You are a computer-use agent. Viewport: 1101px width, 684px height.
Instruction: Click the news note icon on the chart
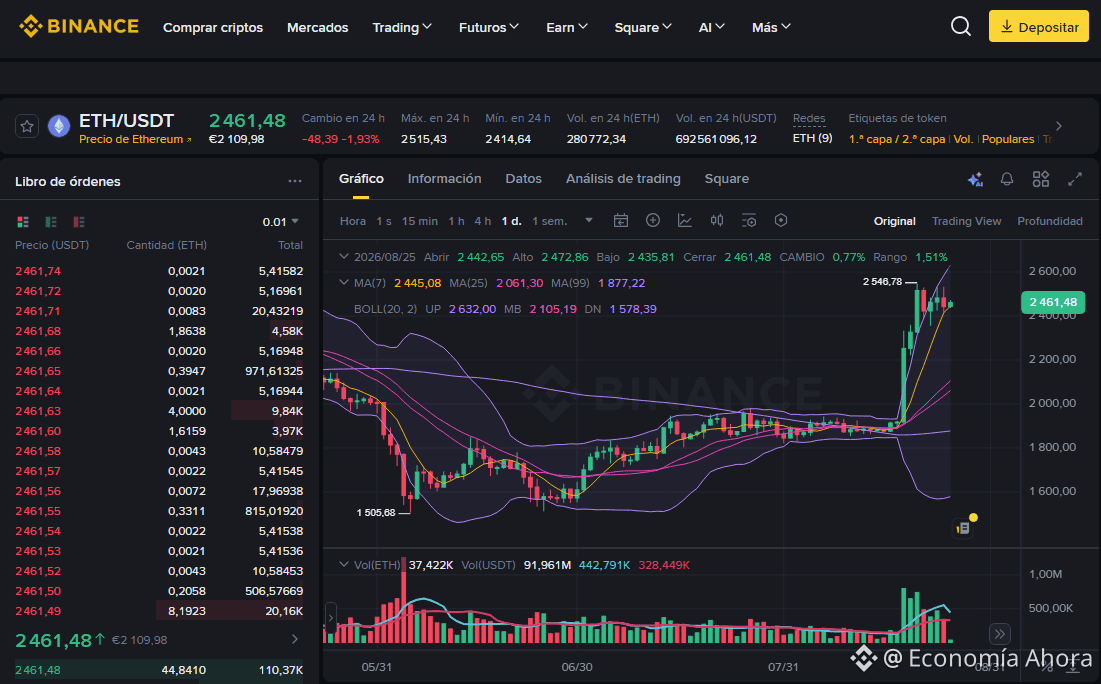click(x=963, y=527)
